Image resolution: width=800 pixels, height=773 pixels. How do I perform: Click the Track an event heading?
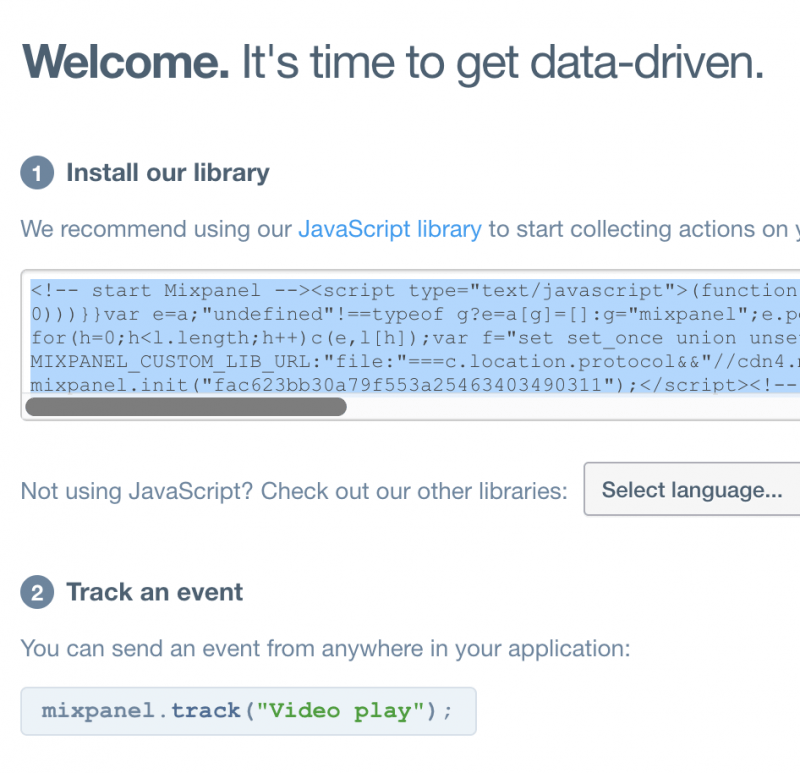point(153,592)
